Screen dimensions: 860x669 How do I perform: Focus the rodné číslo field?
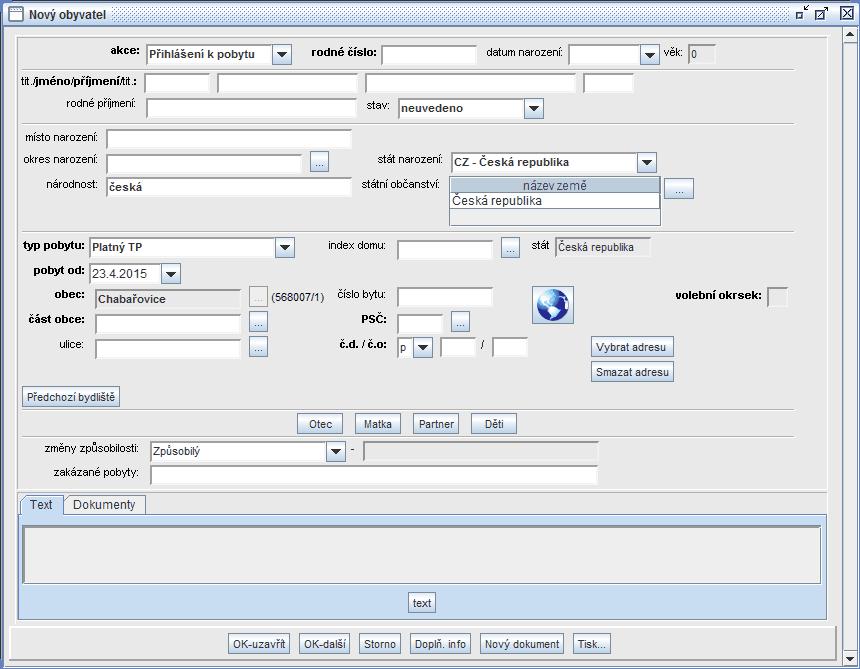coord(429,55)
